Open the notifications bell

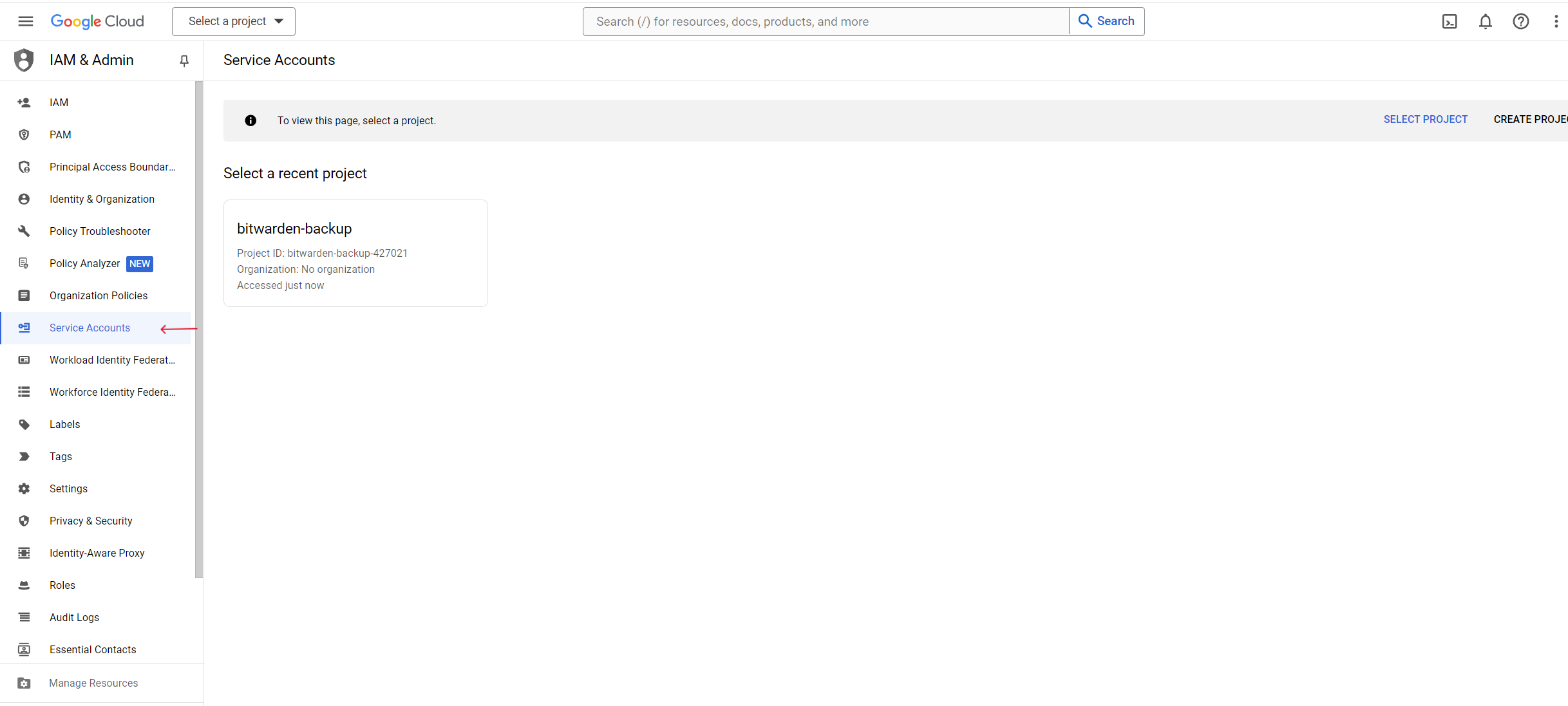(x=1486, y=21)
